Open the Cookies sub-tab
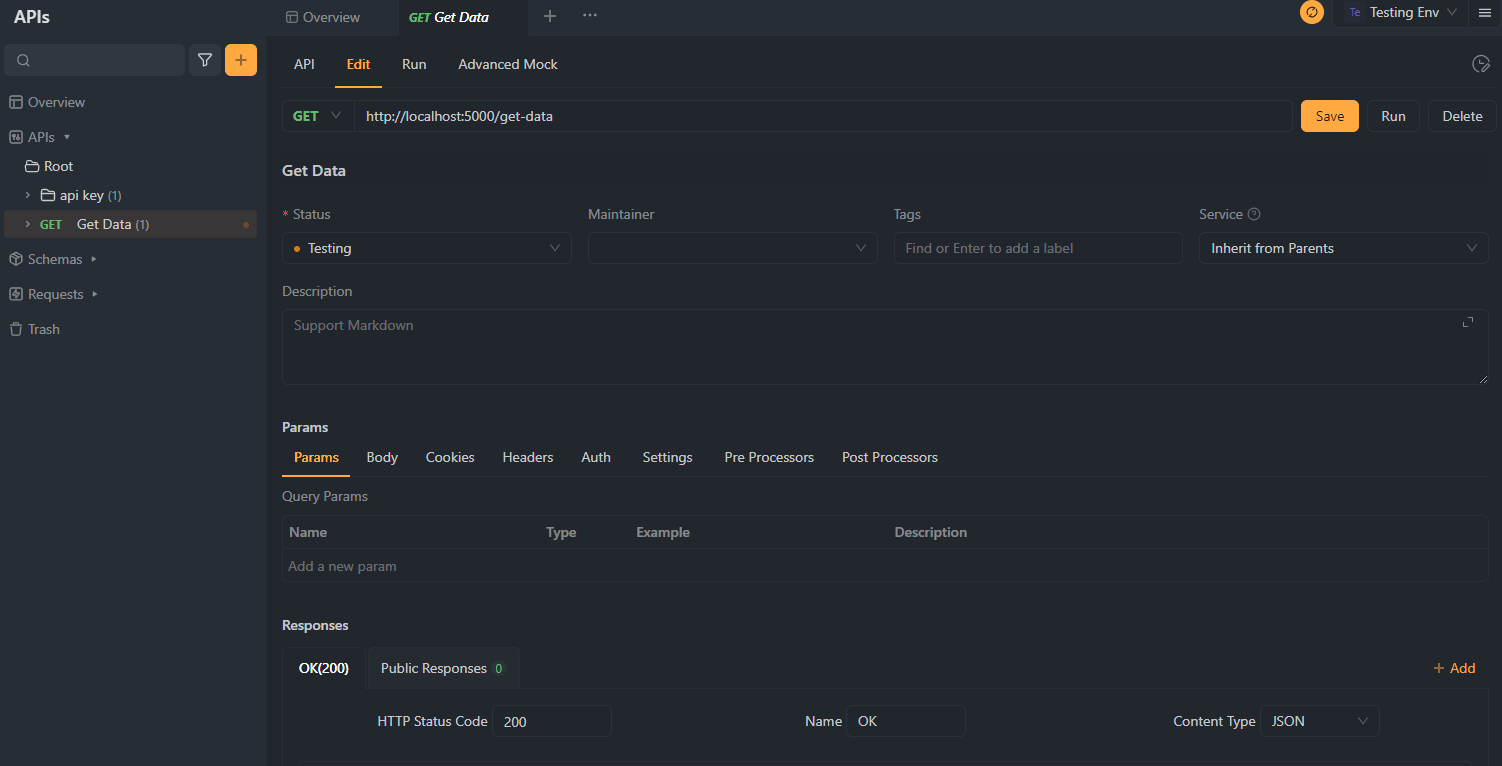Image resolution: width=1502 pixels, height=766 pixels. coord(450,457)
